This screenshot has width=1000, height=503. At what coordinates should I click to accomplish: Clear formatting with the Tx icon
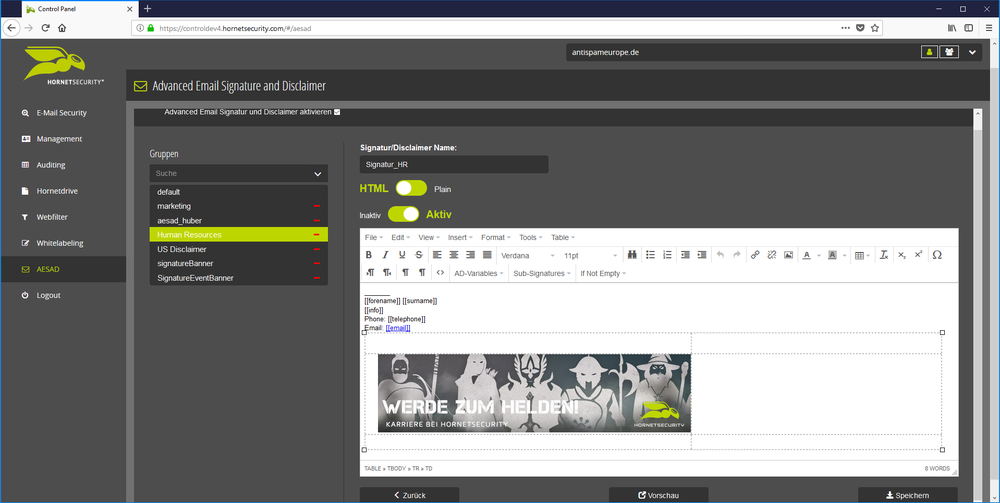click(x=884, y=255)
